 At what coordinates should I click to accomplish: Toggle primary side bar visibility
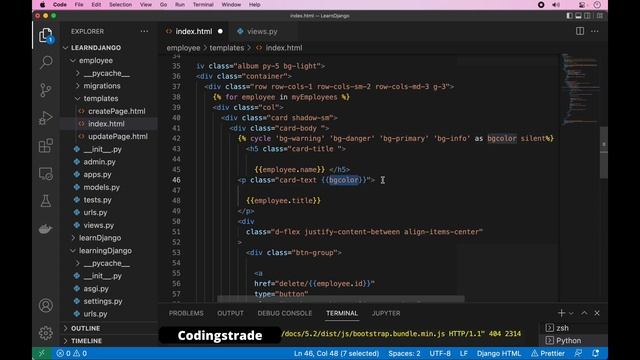(569, 16)
